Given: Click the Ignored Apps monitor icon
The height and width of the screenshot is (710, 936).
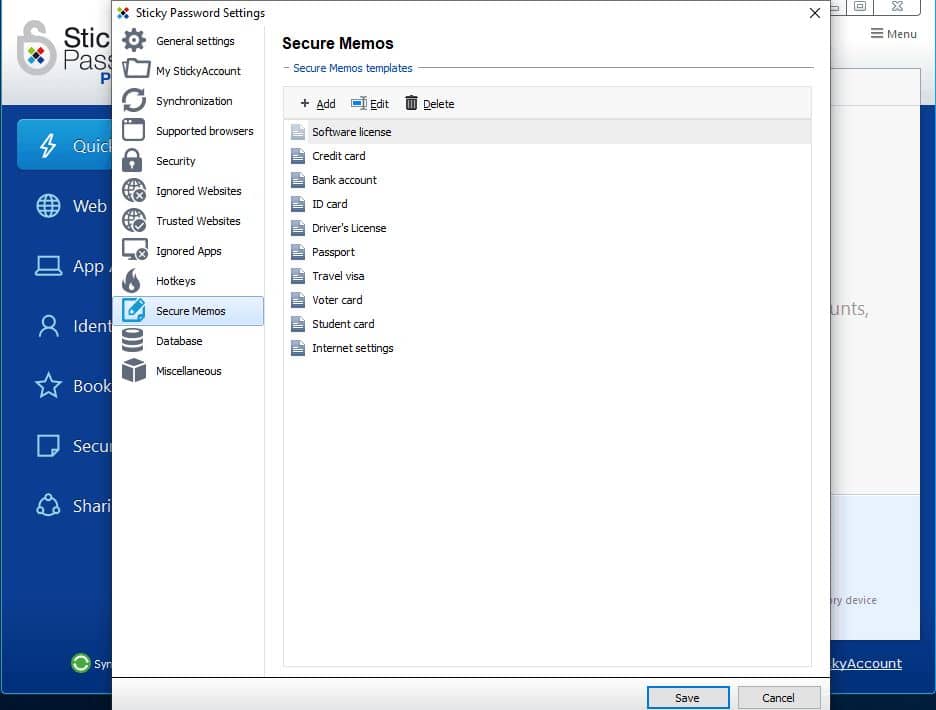Looking at the screenshot, I should (x=135, y=250).
